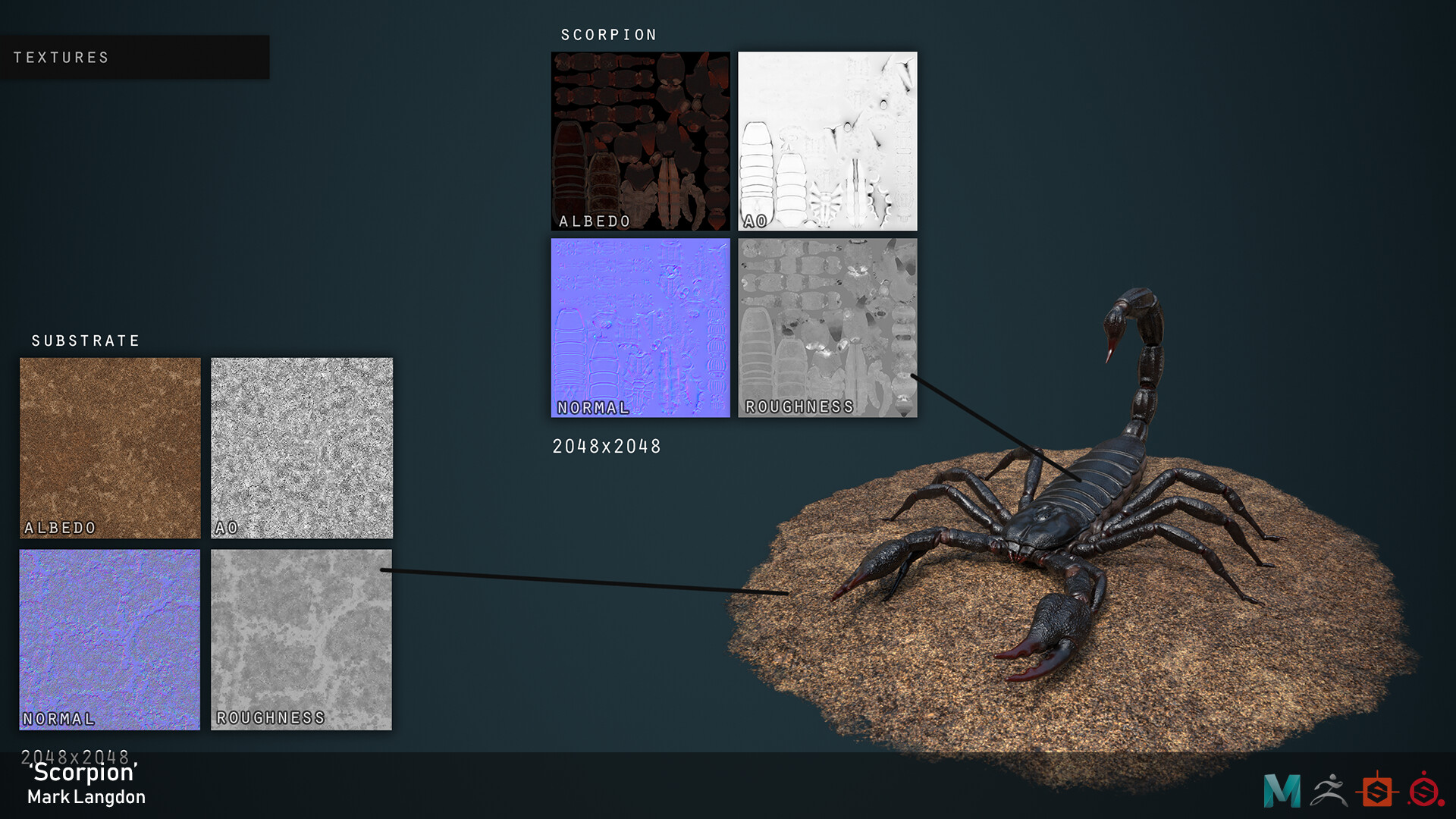Click the SUBSTRATE section heading

click(86, 341)
